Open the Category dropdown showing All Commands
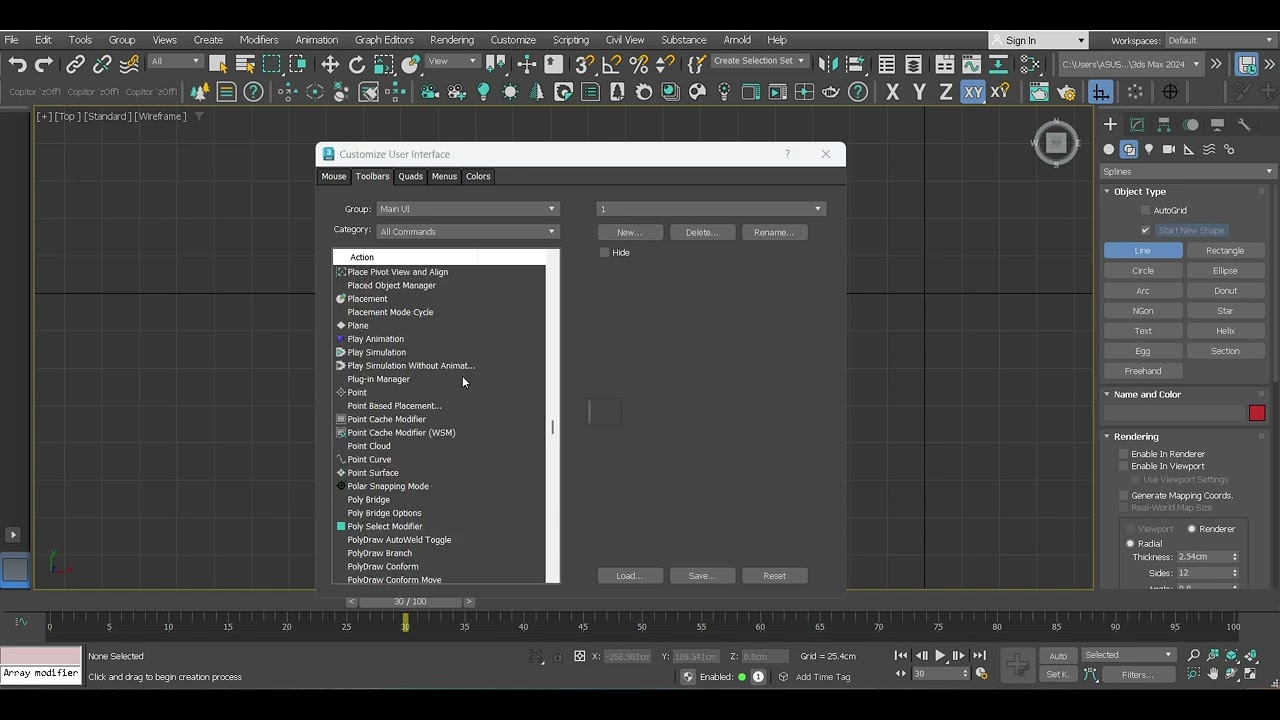The width and height of the screenshot is (1280, 720). pyautogui.click(x=468, y=231)
